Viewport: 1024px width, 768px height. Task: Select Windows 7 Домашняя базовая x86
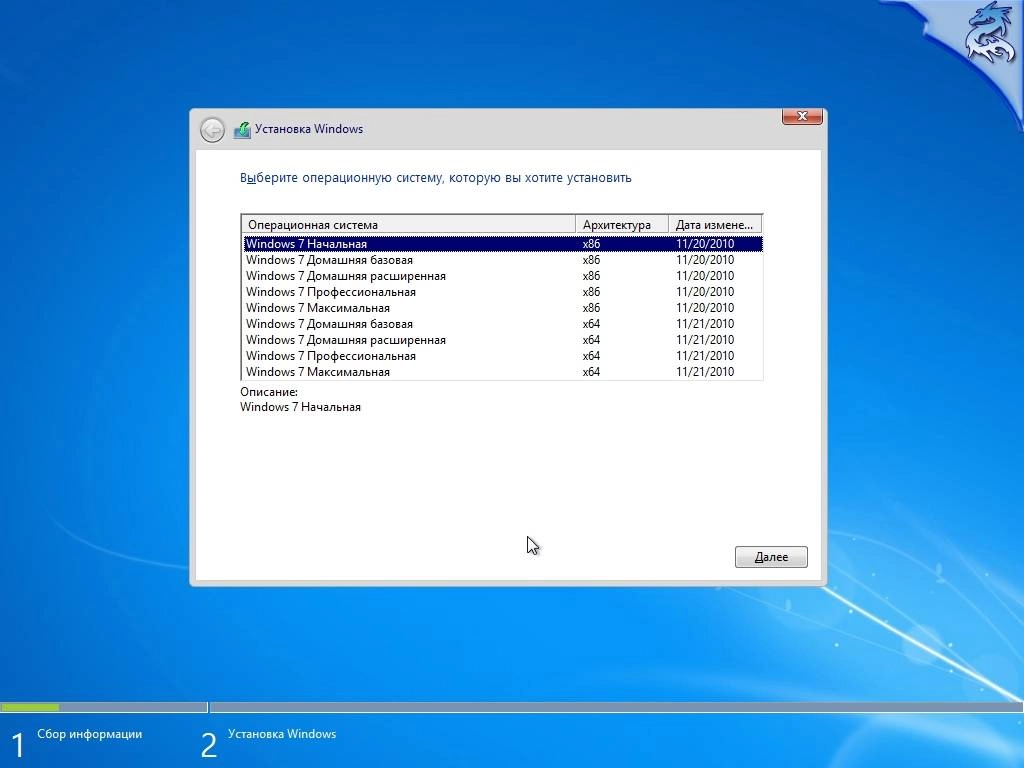coord(502,260)
